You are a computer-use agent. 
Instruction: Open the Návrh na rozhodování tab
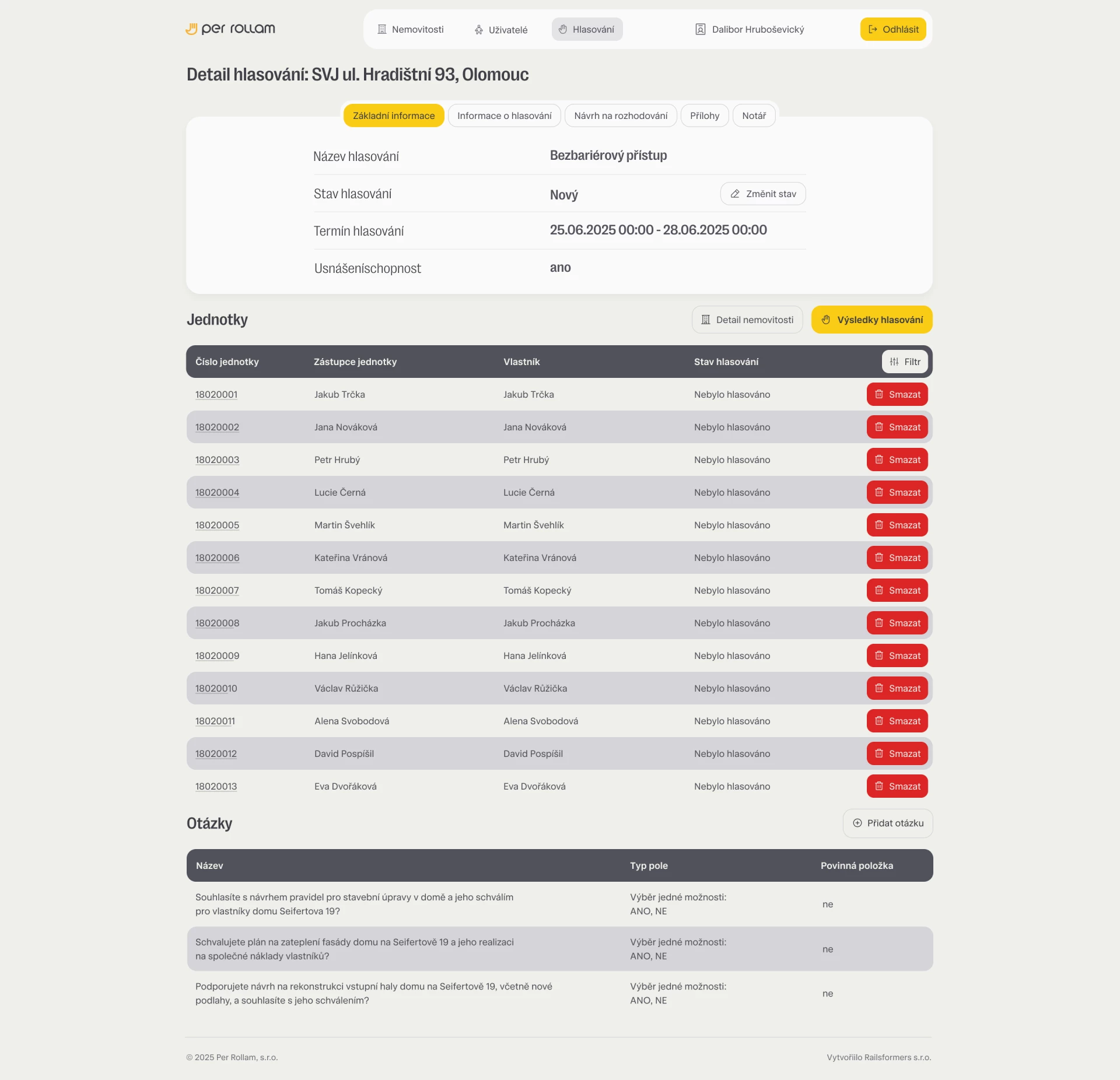620,115
